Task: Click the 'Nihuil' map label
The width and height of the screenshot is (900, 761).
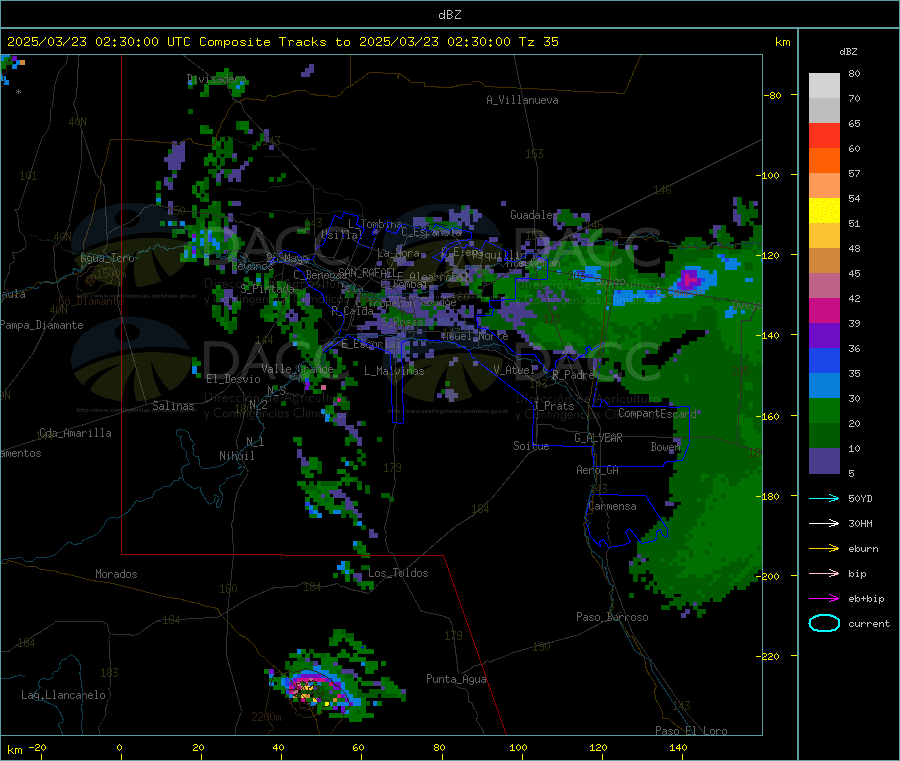Action: (237, 456)
